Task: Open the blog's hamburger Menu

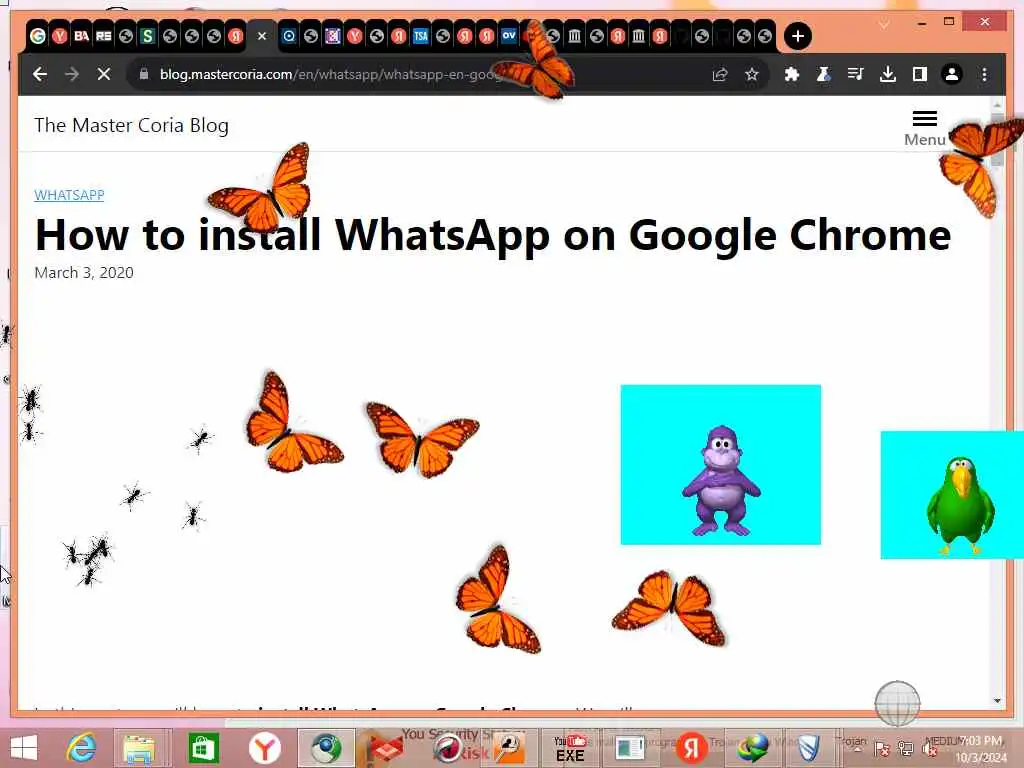Action: [925, 128]
